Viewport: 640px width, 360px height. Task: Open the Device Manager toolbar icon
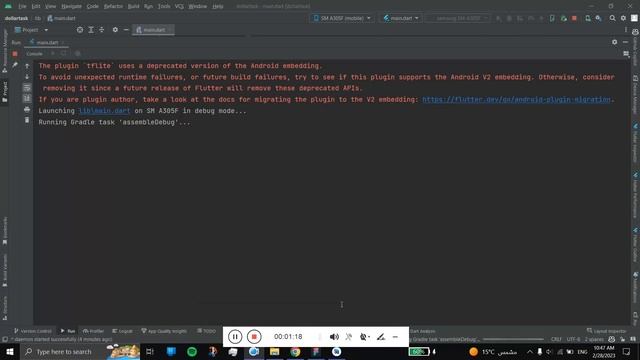click(588, 18)
